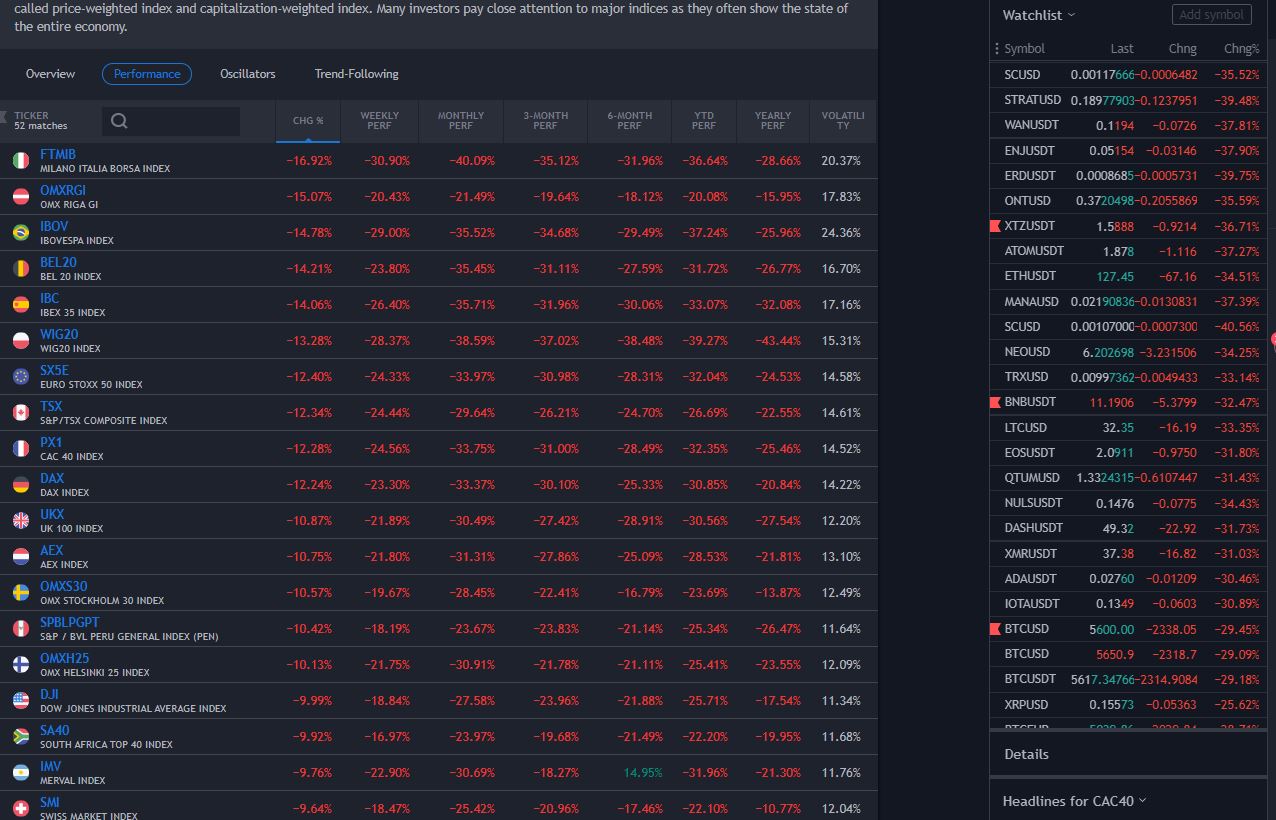Click the search magnifier icon in ticker filter
The height and width of the screenshot is (820, 1276).
[x=119, y=121]
